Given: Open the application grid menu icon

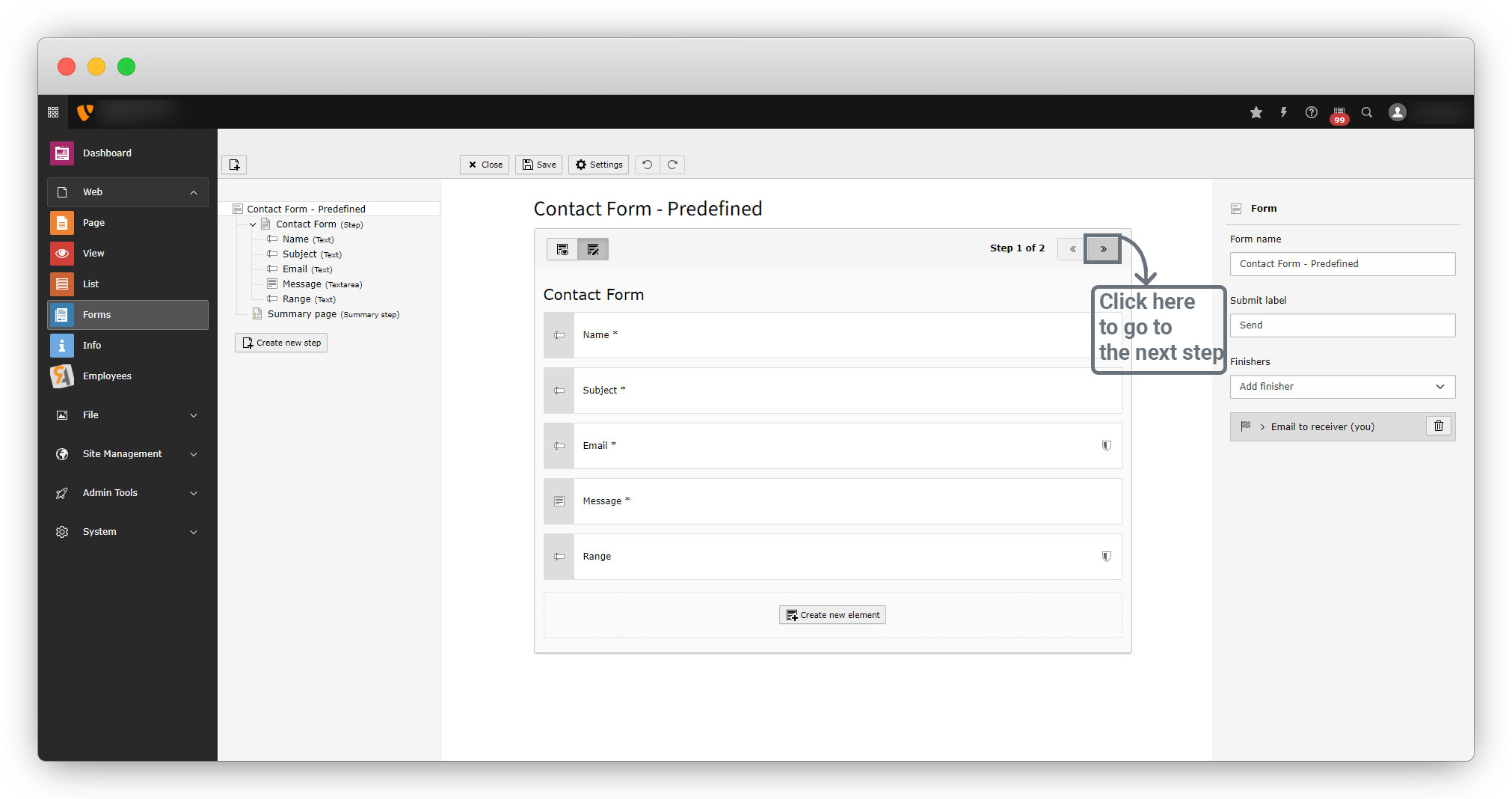Looking at the screenshot, I should pyautogui.click(x=53, y=112).
